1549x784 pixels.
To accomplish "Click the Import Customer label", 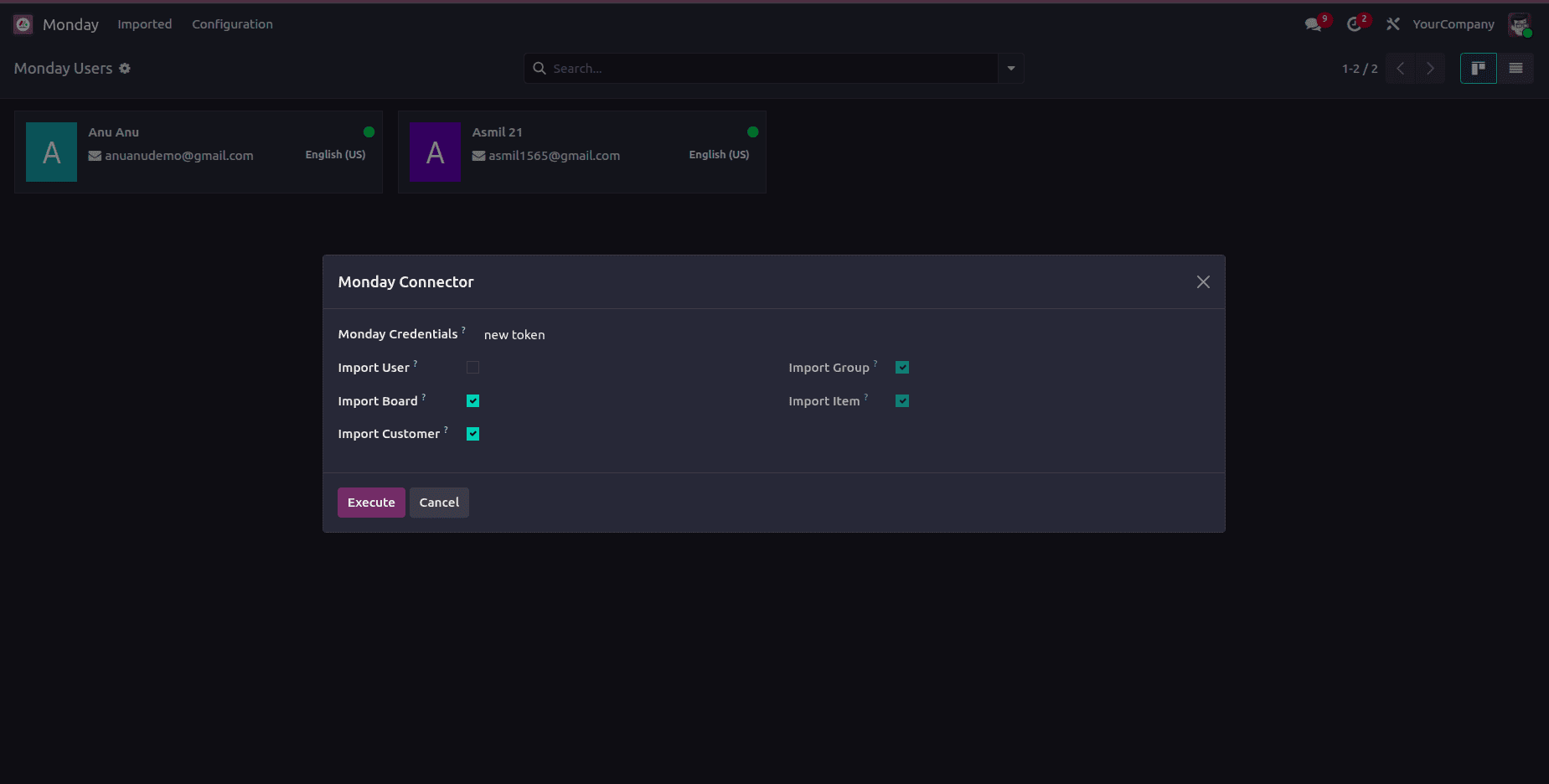I will pos(389,434).
